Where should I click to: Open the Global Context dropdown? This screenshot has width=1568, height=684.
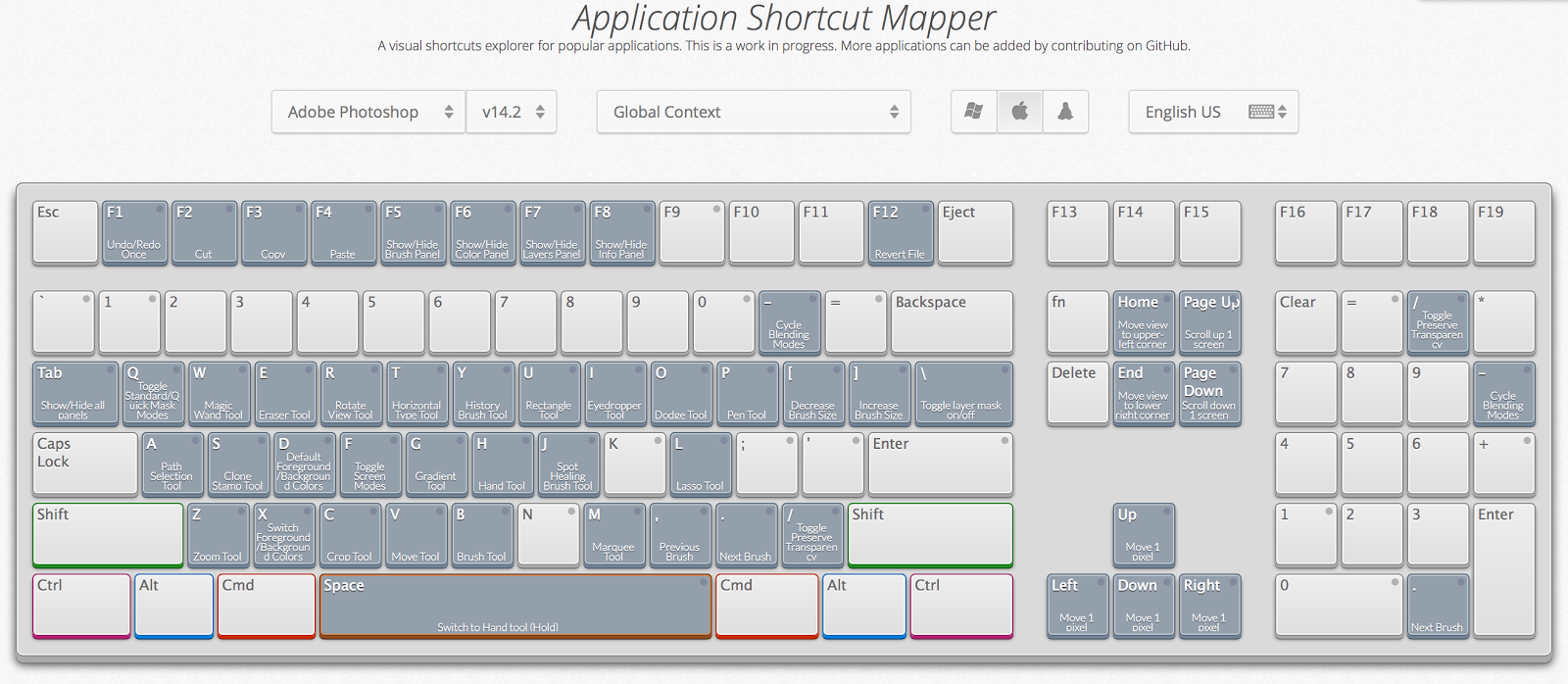754,112
